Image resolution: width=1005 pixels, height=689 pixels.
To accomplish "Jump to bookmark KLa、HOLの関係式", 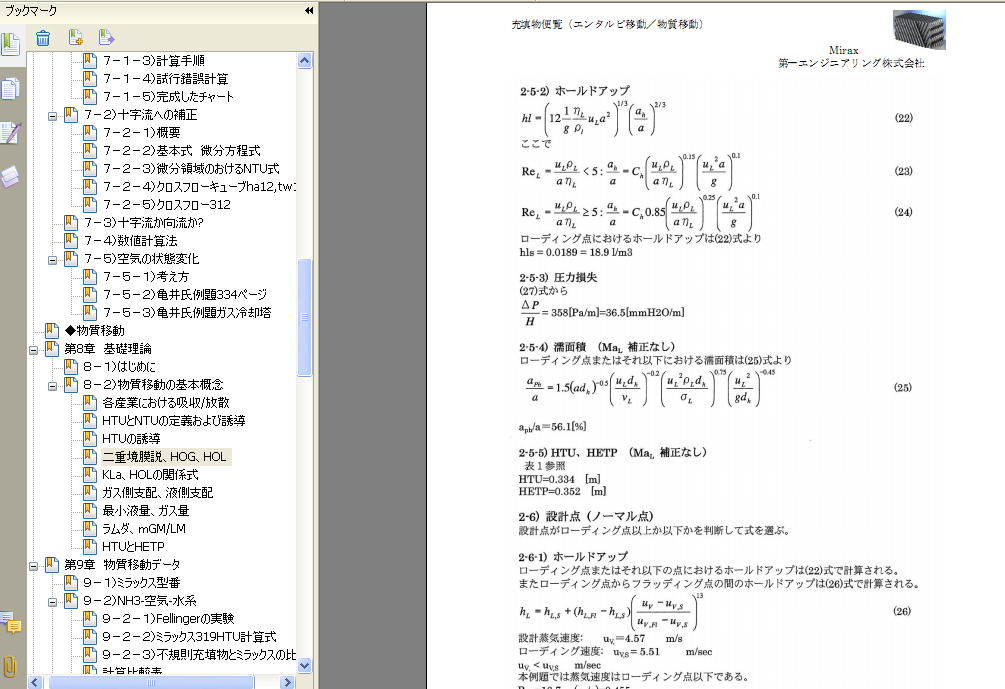I will pyautogui.click(x=150, y=474).
